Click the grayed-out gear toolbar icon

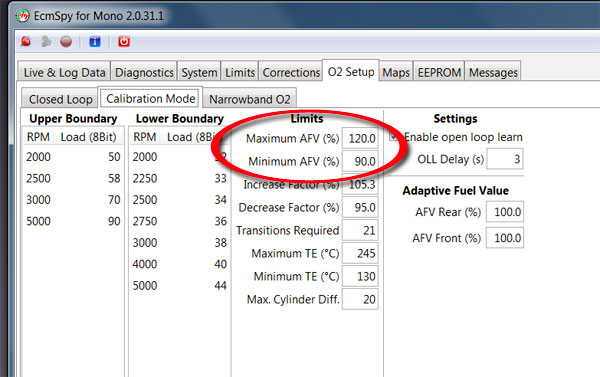tap(46, 41)
